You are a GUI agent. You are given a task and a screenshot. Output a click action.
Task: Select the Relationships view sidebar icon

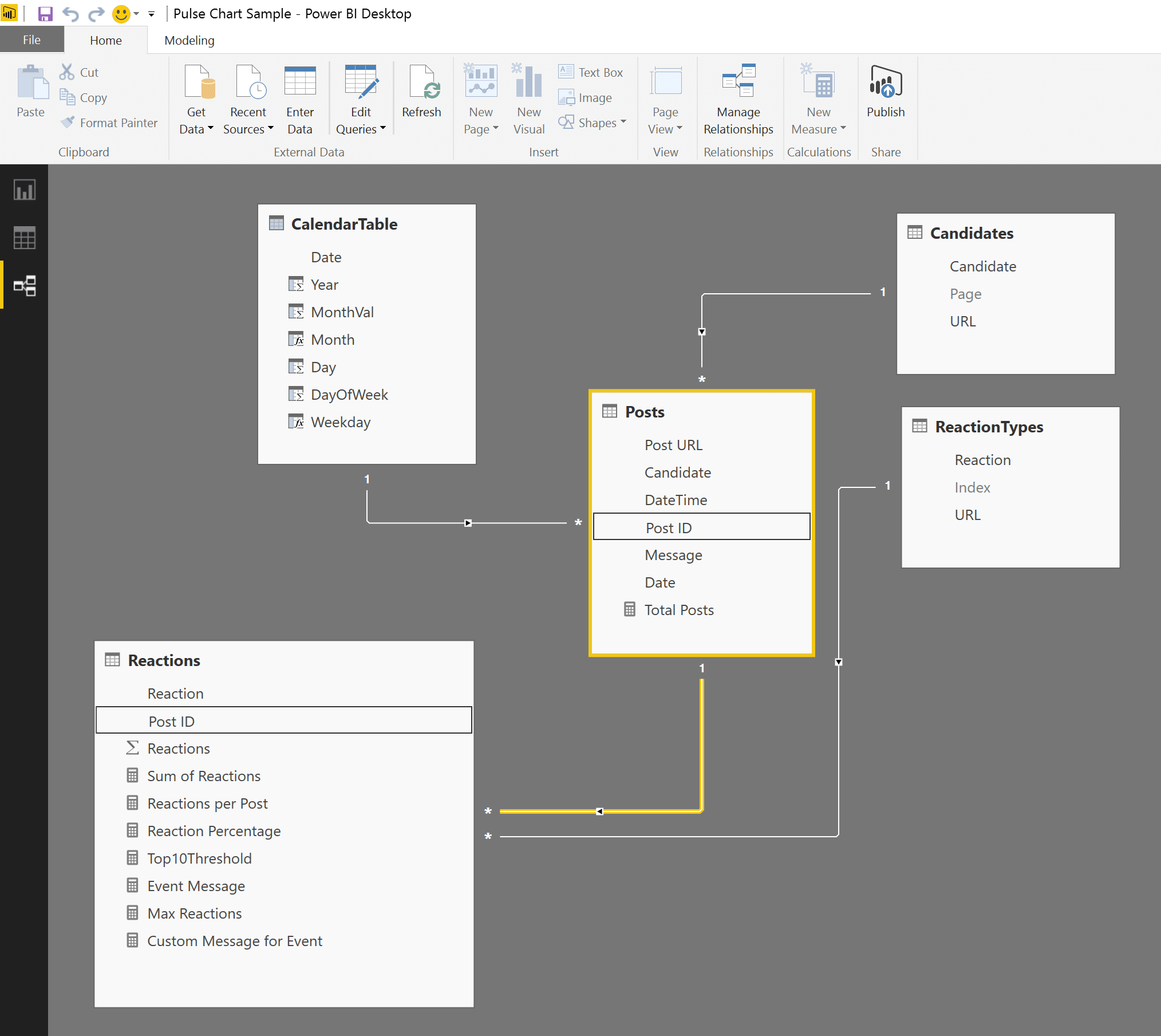(24, 285)
